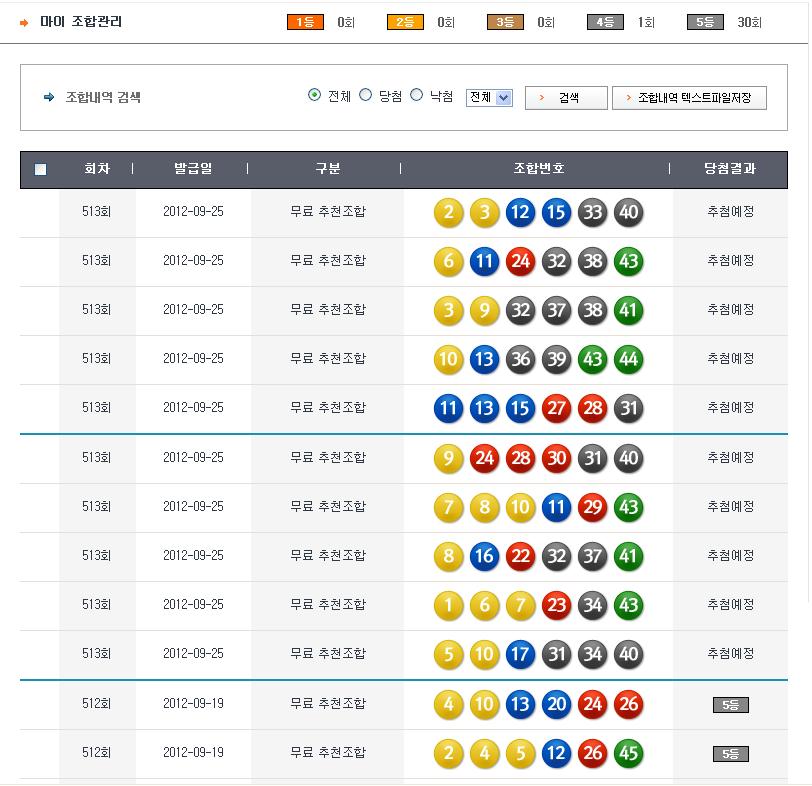Click the 발급일 column header
Screen dimensions: 812x786
tap(193, 169)
